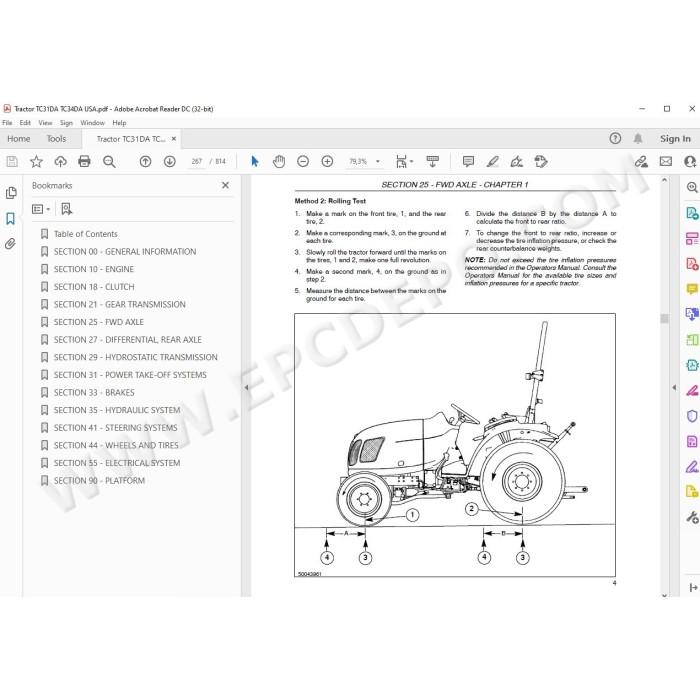This screenshot has width=700, height=700.
Task: Open the Attachments paperclip panel
Action: [x=11, y=244]
